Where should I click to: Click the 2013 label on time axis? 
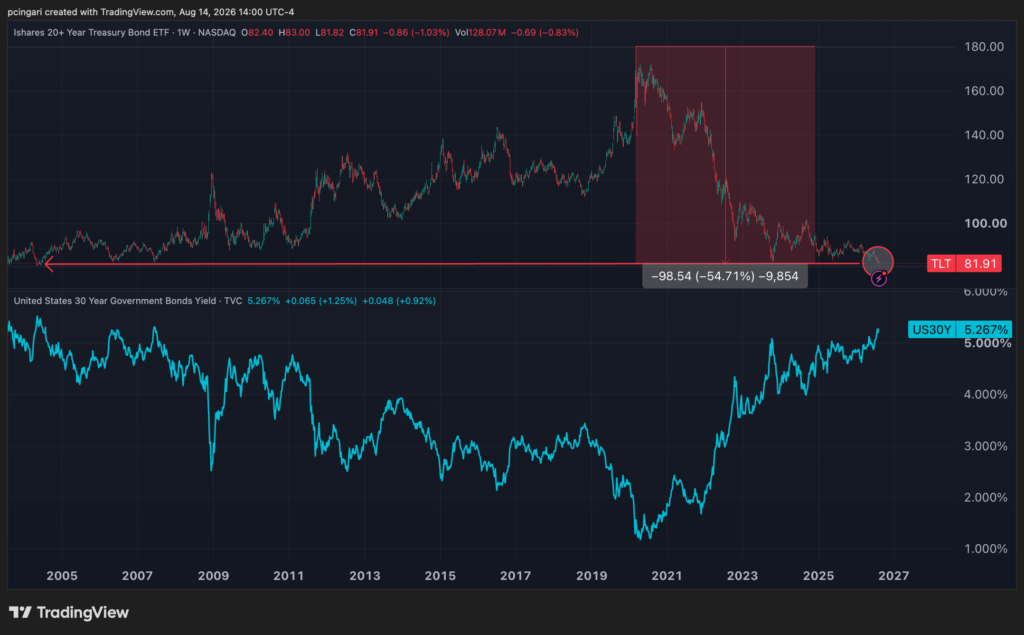pyautogui.click(x=364, y=576)
